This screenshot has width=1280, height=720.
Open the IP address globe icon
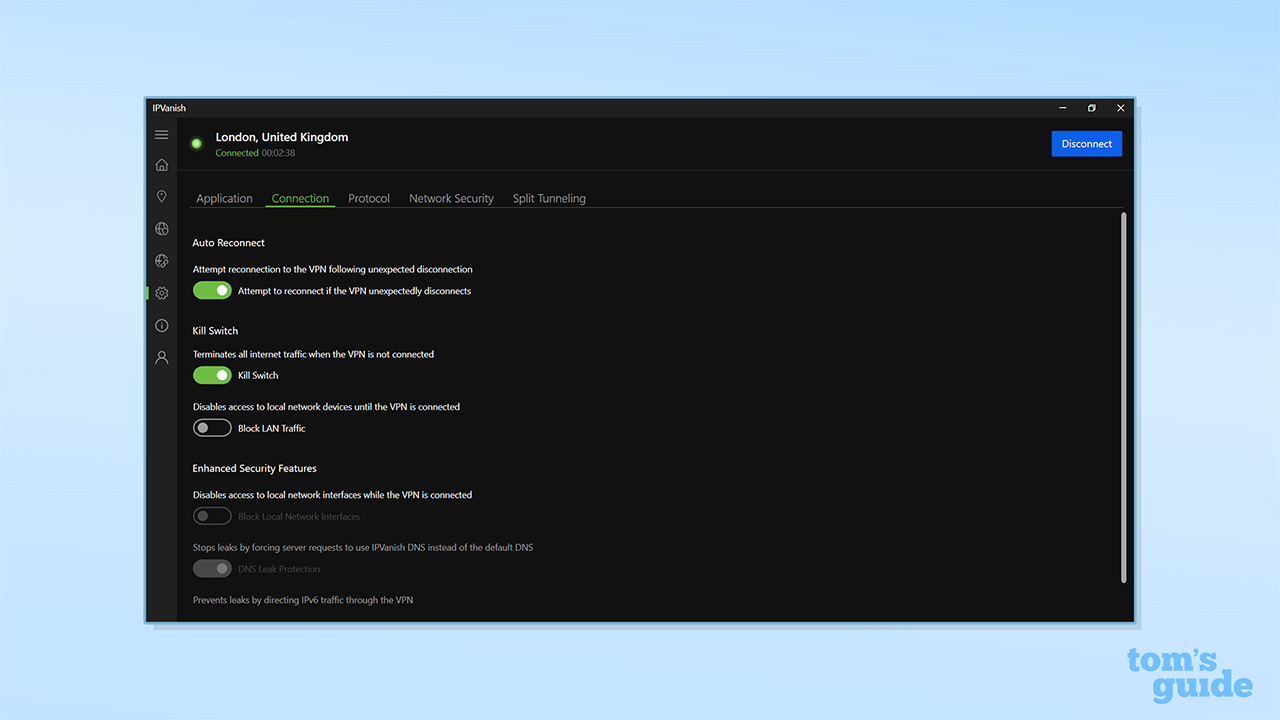161,260
